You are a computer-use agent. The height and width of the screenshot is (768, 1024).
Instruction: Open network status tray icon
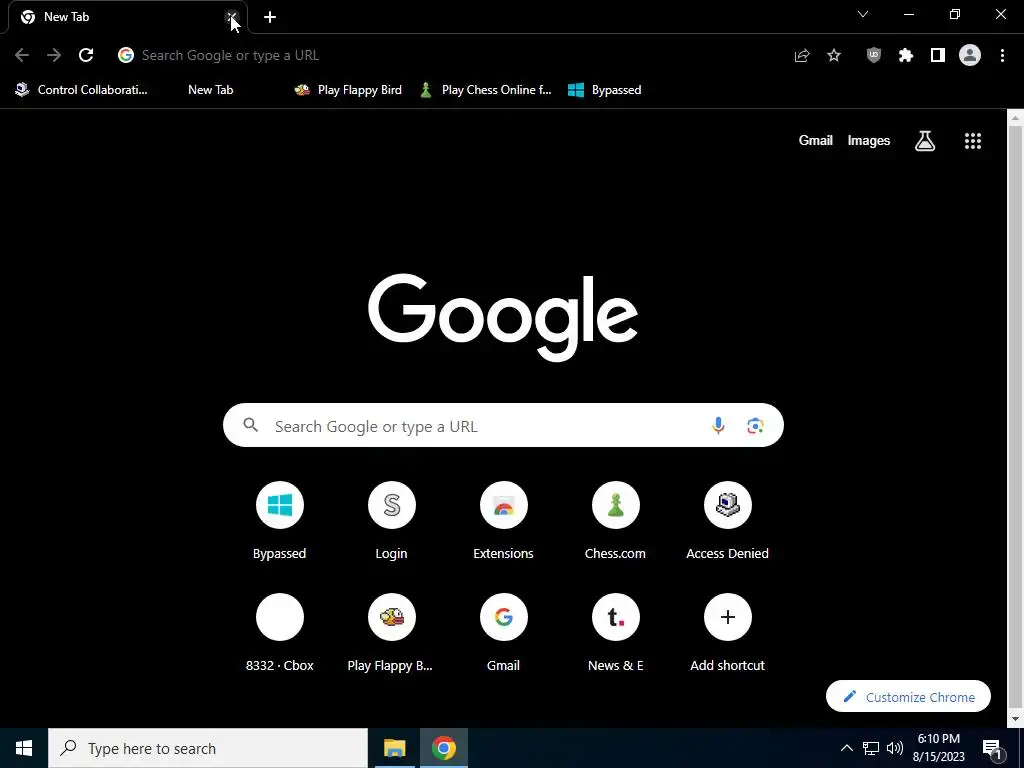tap(871, 748)
